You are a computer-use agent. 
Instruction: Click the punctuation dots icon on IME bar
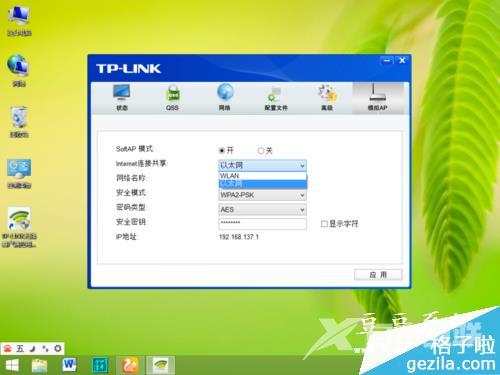[x=45, y=349]
